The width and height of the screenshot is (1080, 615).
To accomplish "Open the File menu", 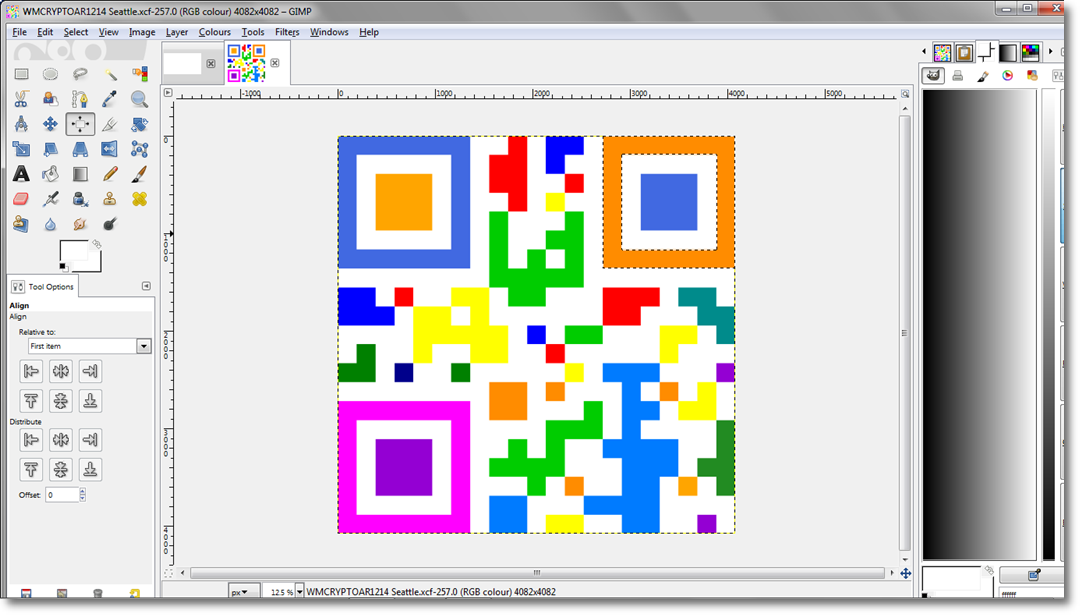I will pyautogui.click(x=19, y=32).
